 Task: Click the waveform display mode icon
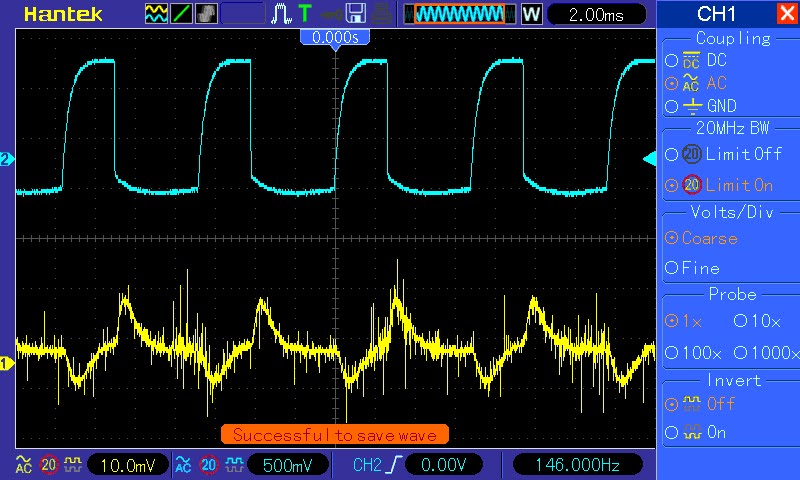pyautogui.click(x=157, y=14)
